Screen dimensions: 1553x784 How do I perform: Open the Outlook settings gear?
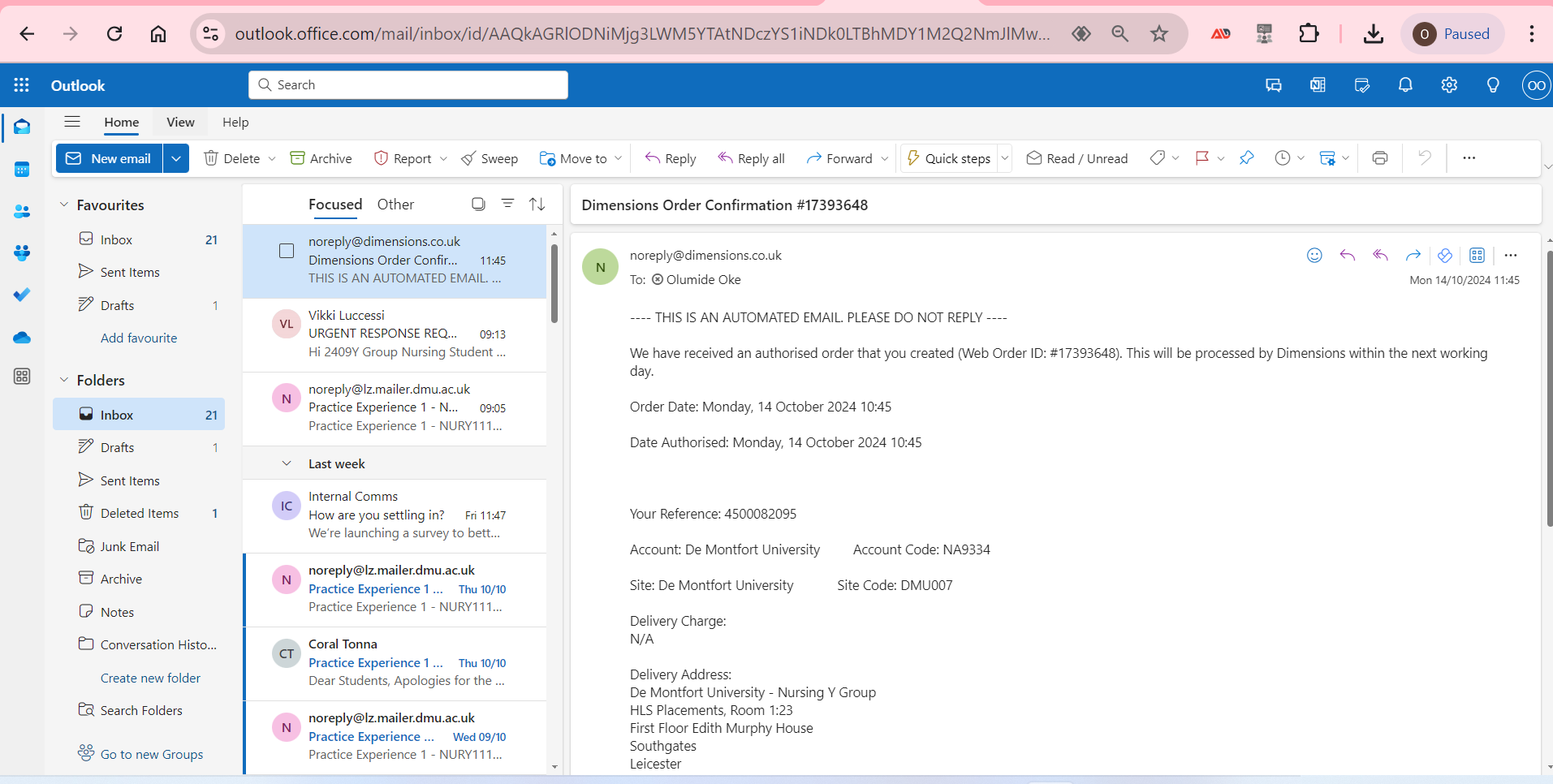click(1449, 85)
